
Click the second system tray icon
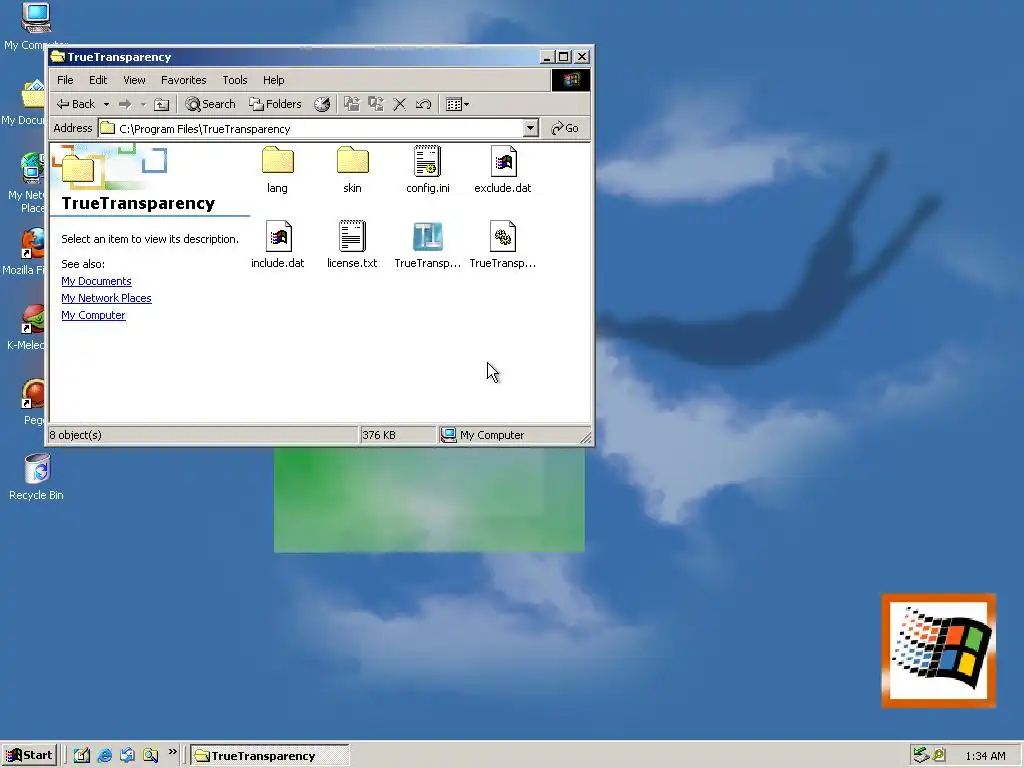coord(938,755)
